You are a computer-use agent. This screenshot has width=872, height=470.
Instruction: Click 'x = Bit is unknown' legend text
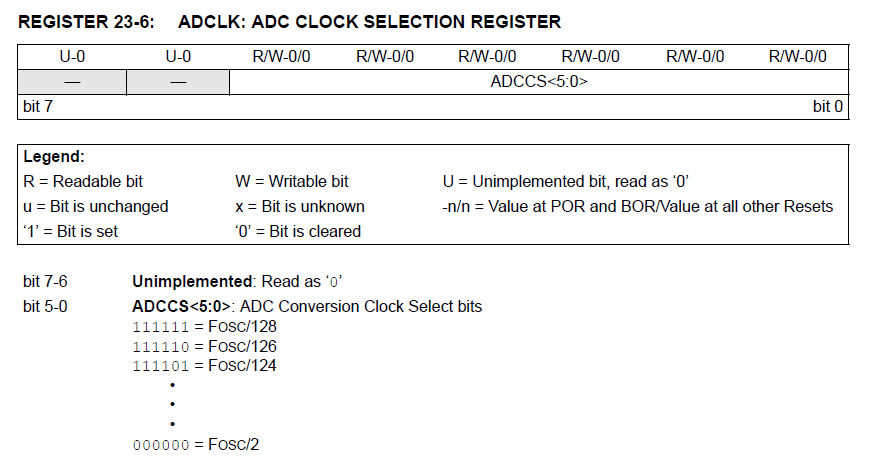(300, 206)
